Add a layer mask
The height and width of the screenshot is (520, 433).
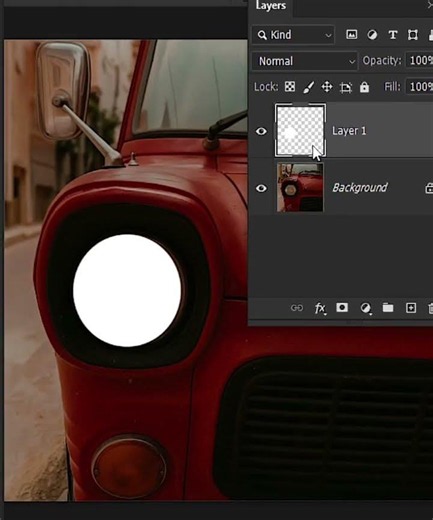tap(342, 307)
